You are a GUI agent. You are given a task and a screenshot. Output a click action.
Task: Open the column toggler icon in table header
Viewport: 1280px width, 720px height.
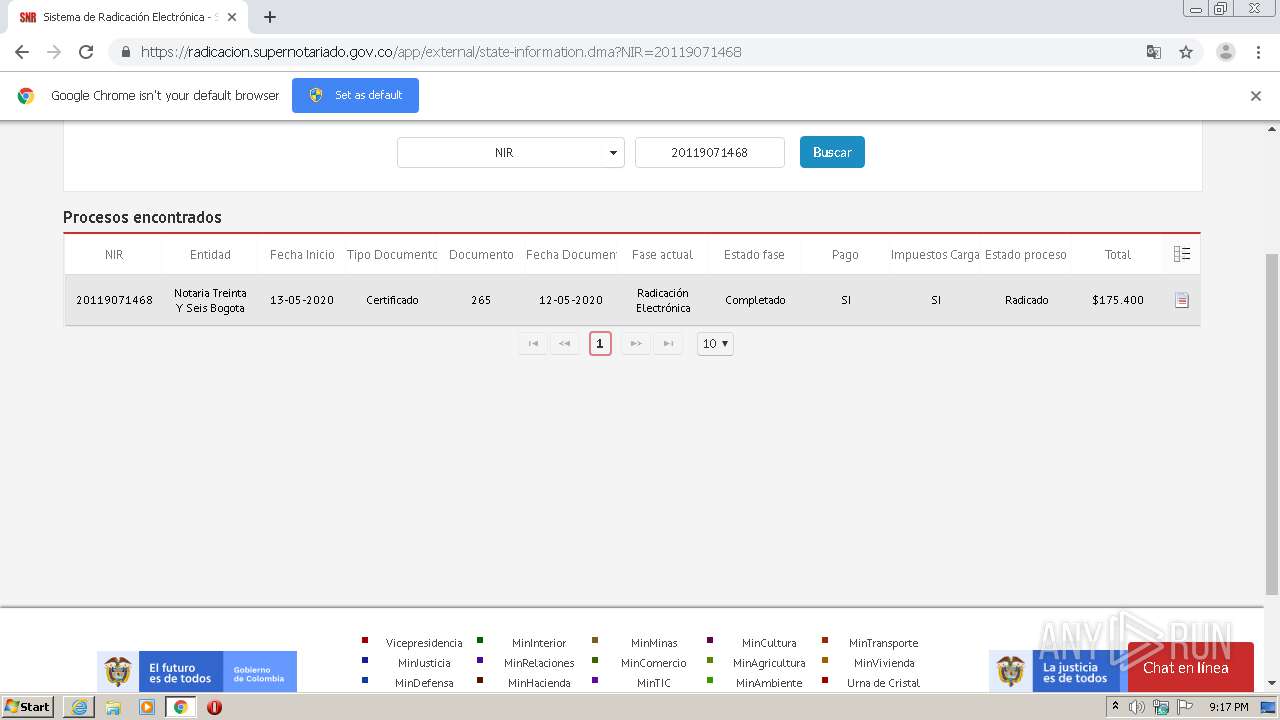tap(1182, 254)
